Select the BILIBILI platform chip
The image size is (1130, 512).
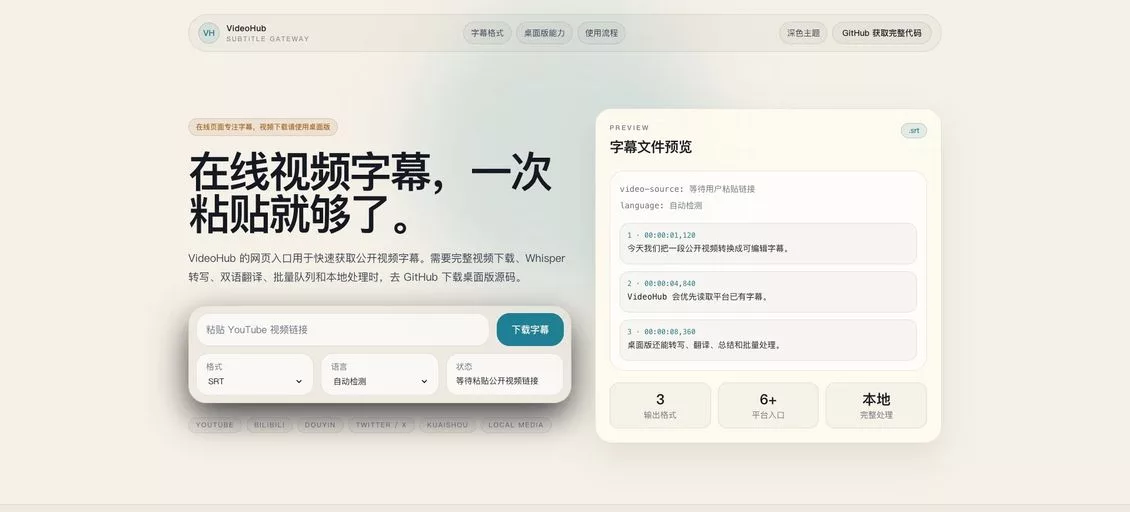(270, 425)
